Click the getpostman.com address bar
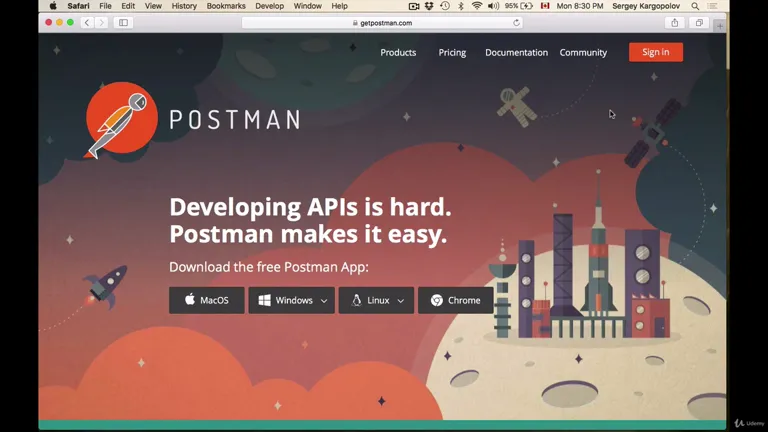Image resolution: width=768 pixels, height=432 pixels. [382, 23]
